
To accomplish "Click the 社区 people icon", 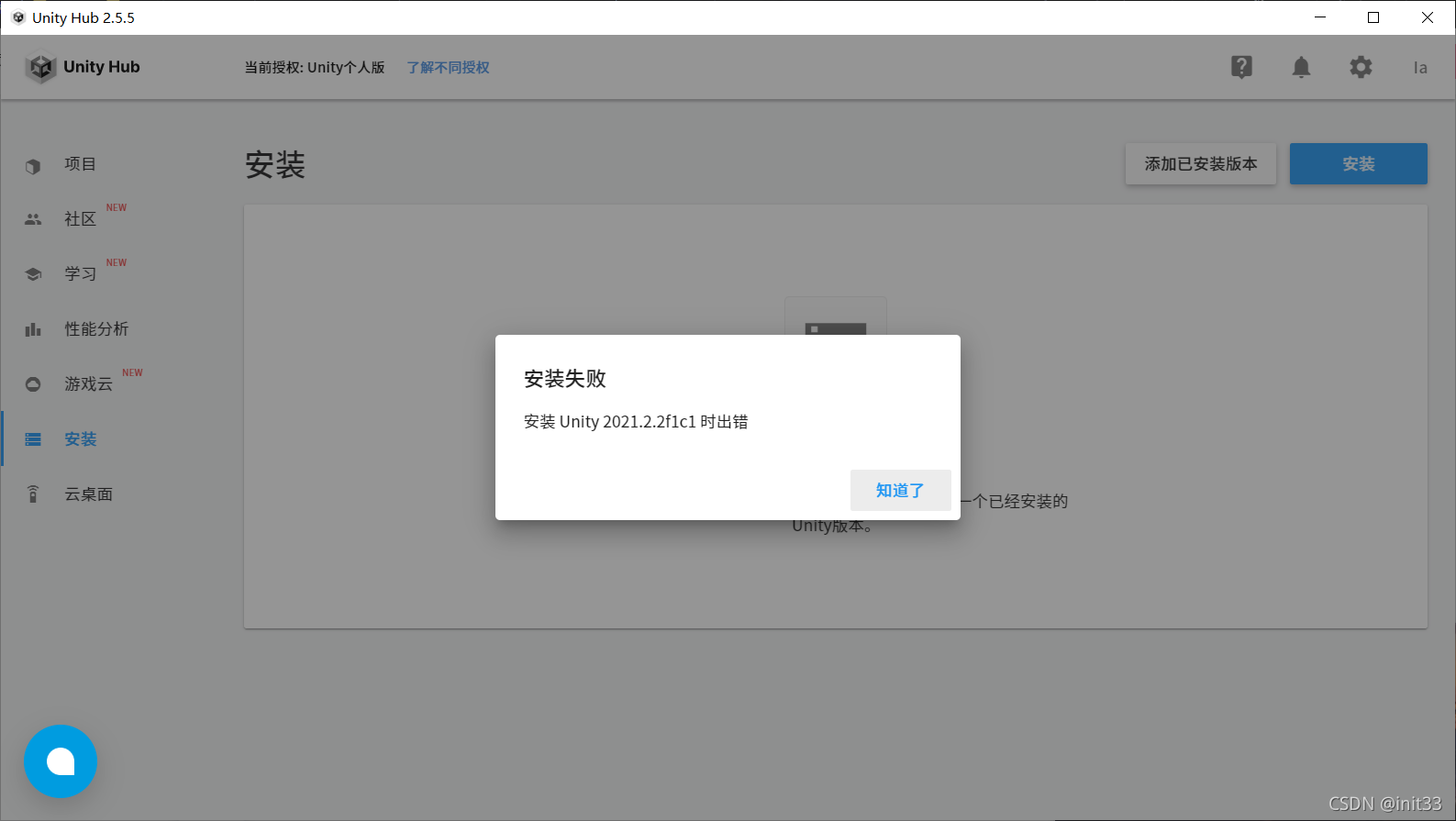I will coord(33,219).
